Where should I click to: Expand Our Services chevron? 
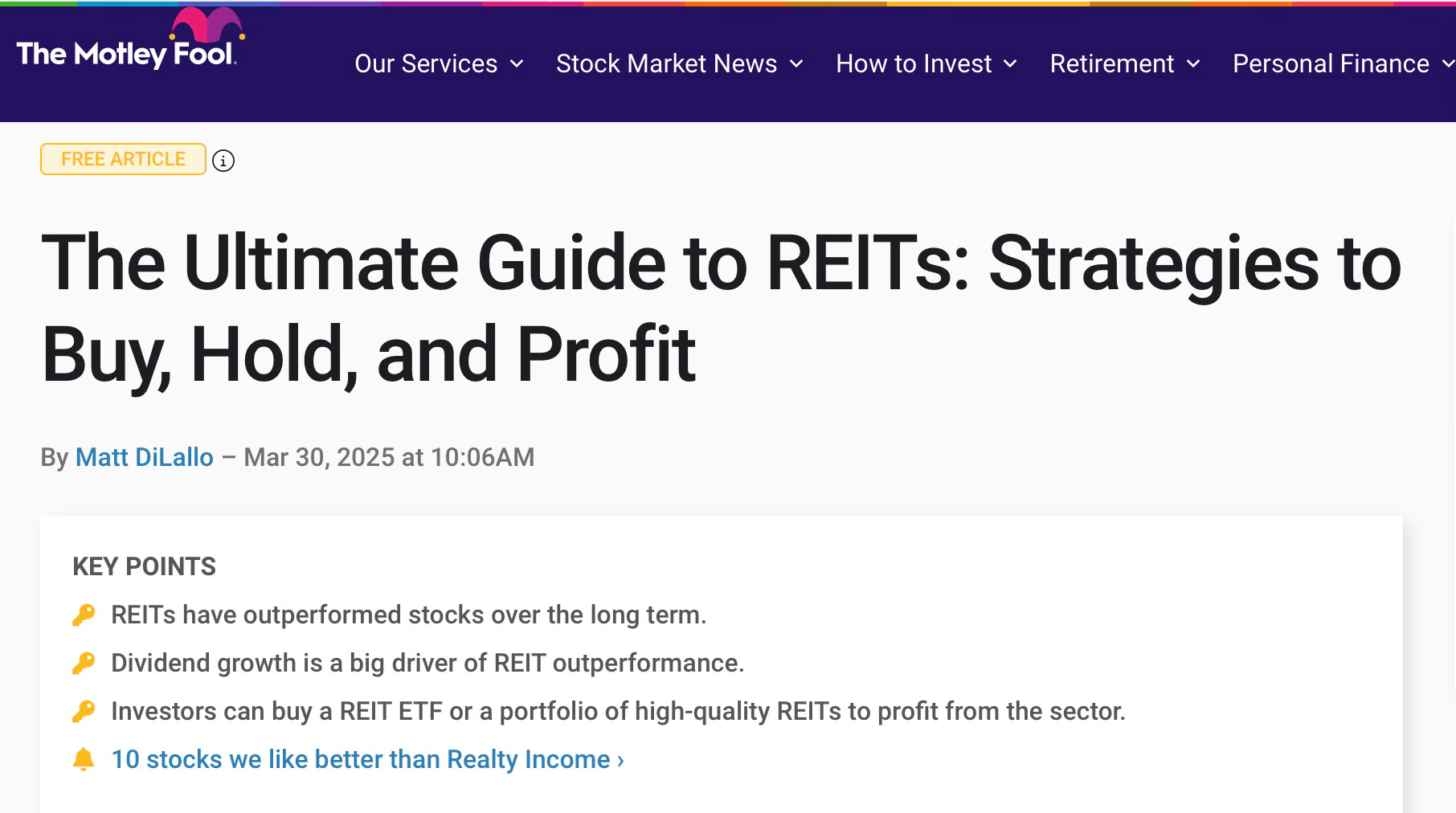pyautogui.click(x=517, y=63)
